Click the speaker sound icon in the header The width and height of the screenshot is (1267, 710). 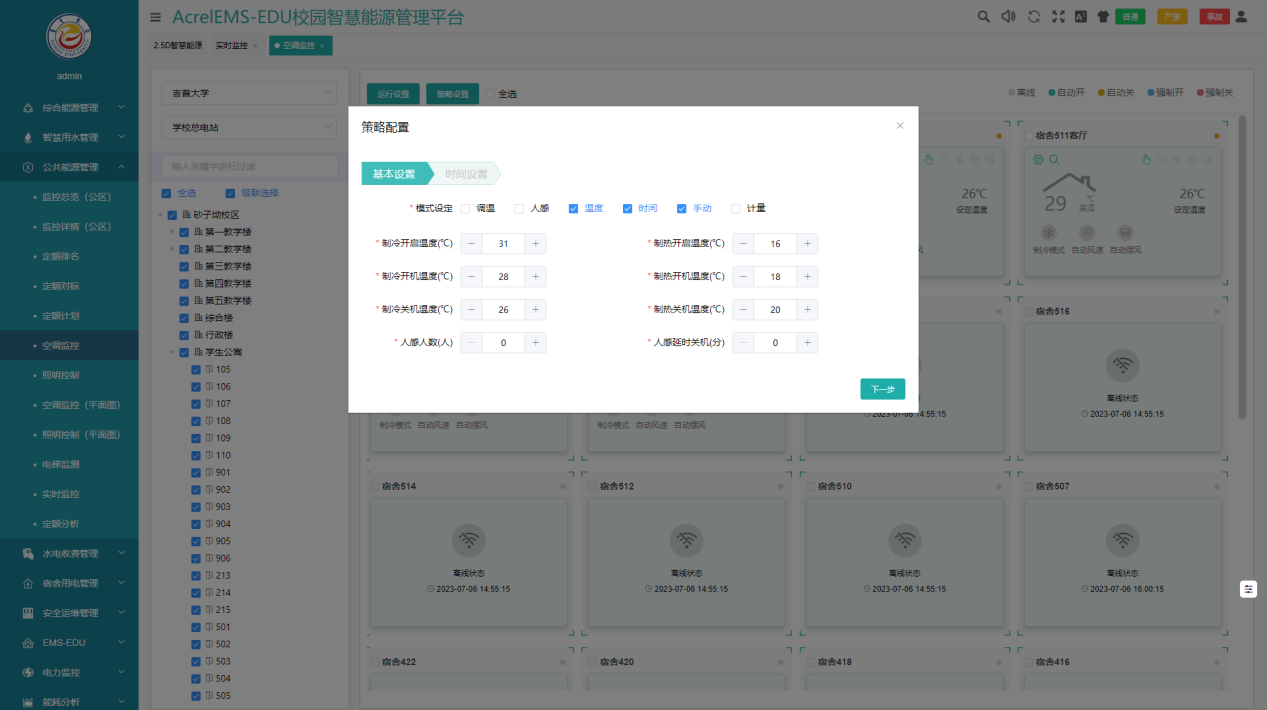(x=1008, y=16)
